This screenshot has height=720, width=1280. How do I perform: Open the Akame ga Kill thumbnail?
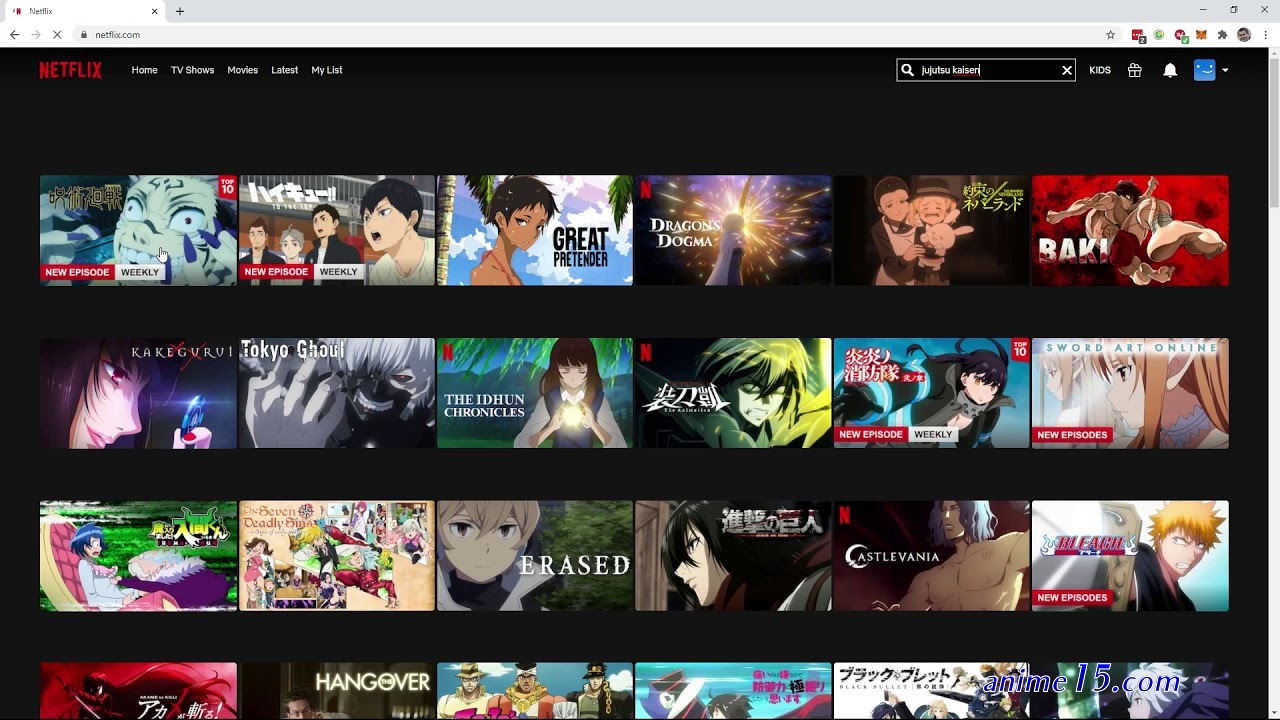tap(138, 691)
